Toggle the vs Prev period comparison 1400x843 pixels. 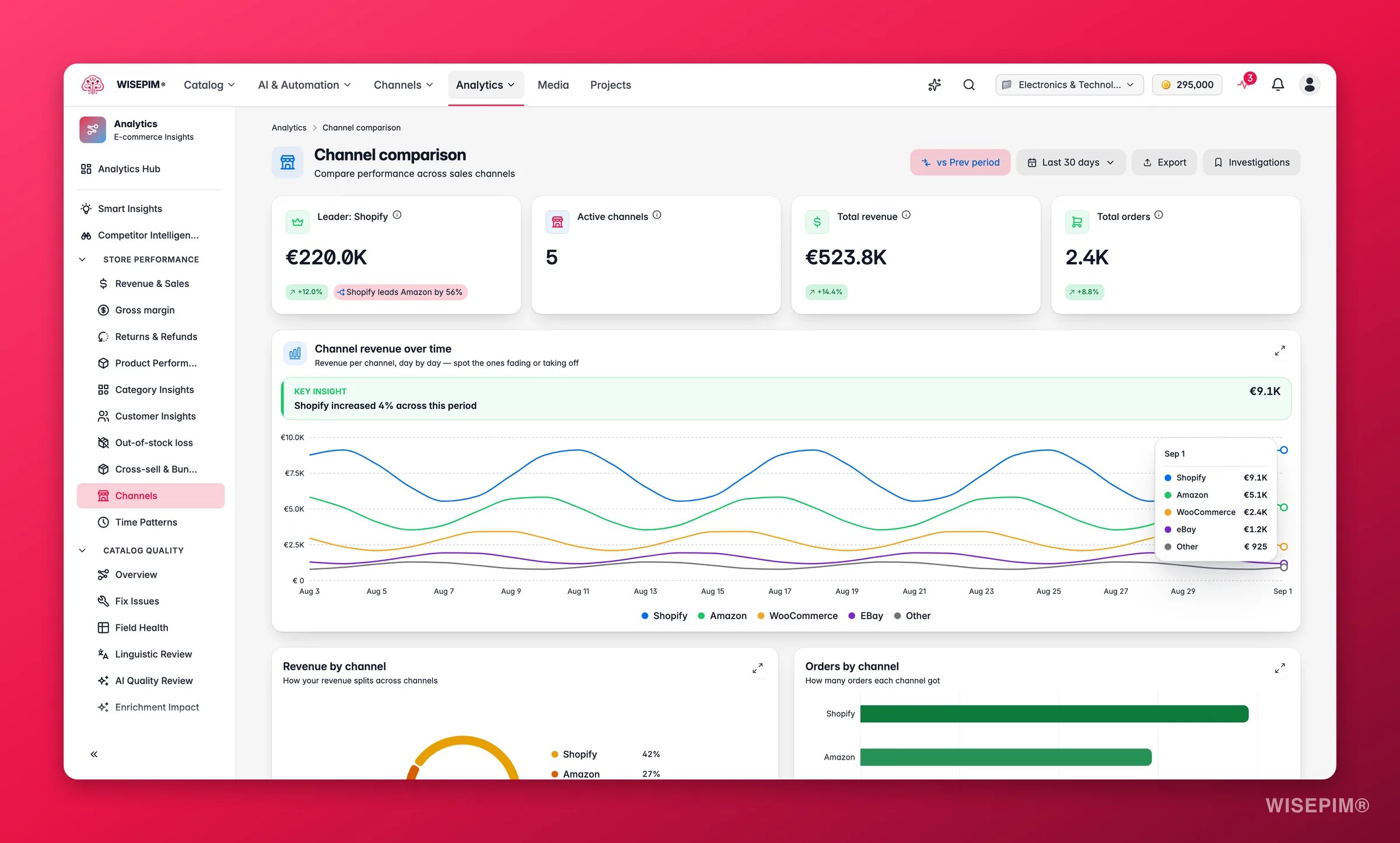tap(960, 162)
